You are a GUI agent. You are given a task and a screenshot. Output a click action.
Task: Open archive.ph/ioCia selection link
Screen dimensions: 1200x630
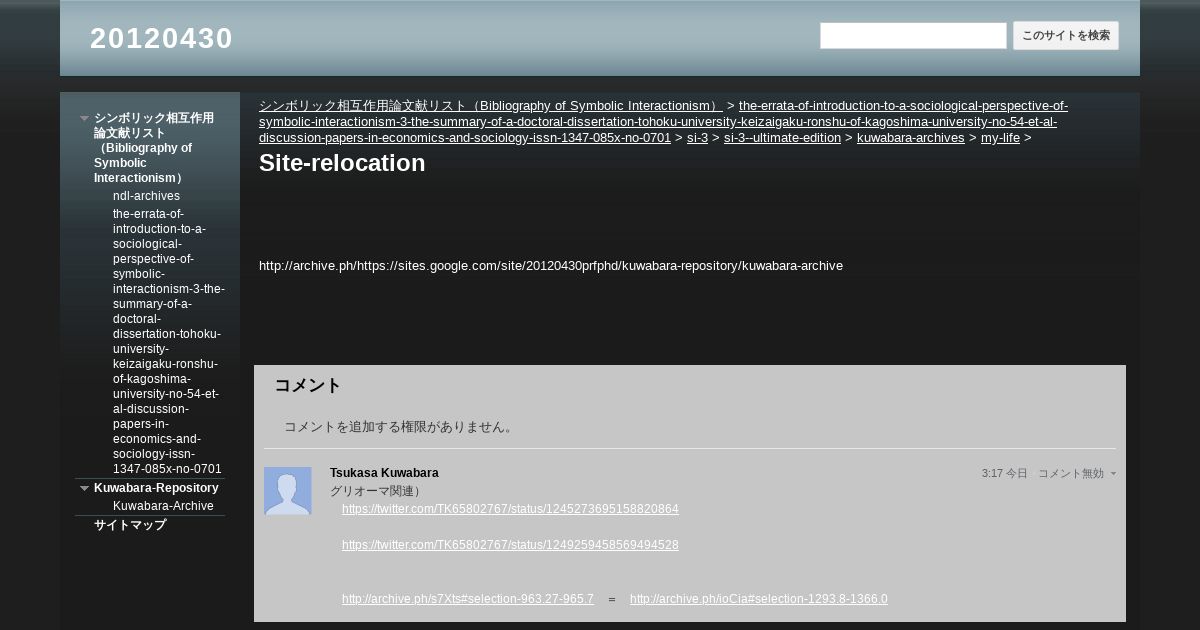(759, 599)
